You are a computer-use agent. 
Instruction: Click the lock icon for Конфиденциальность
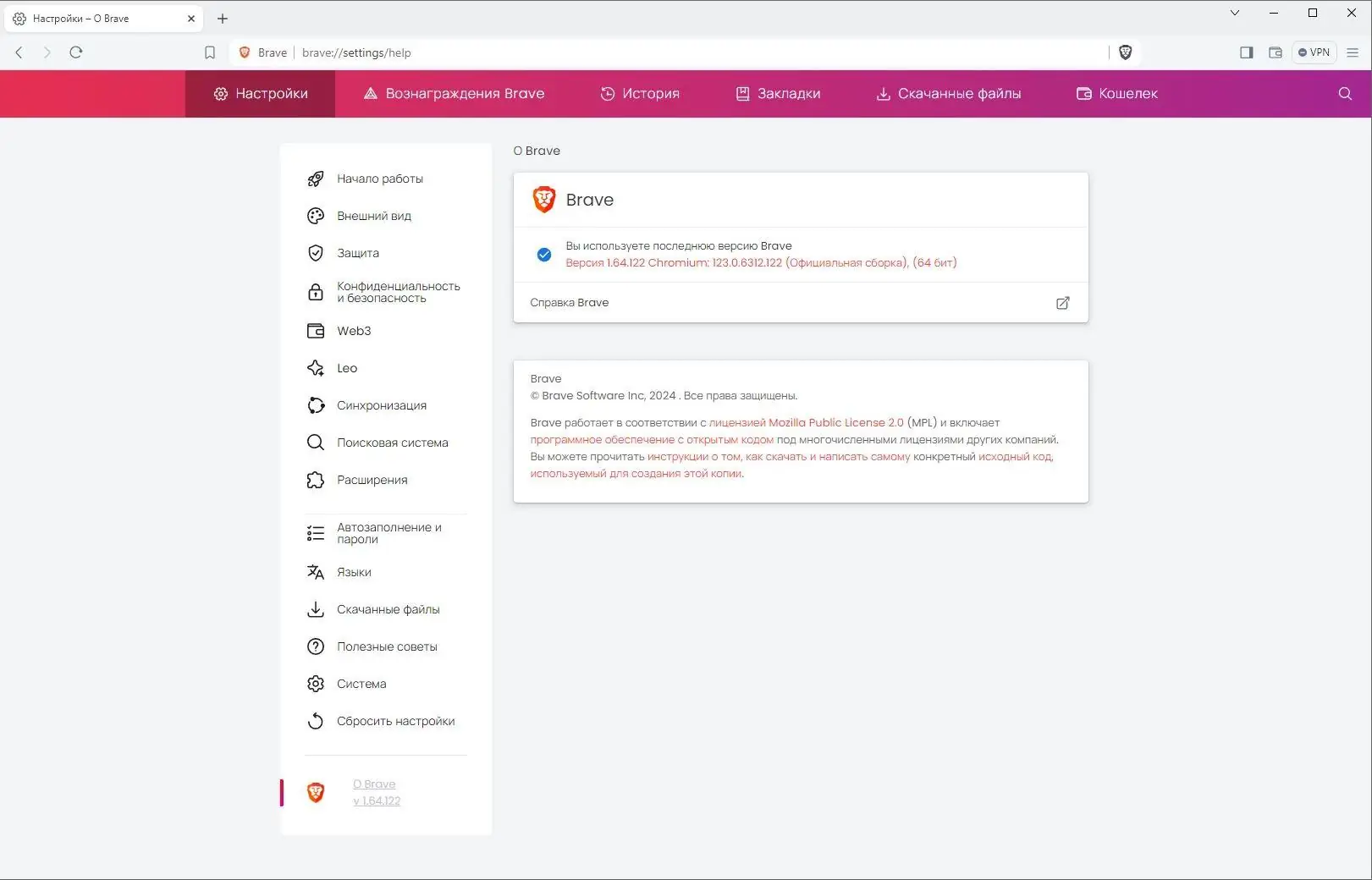(316, 292)
